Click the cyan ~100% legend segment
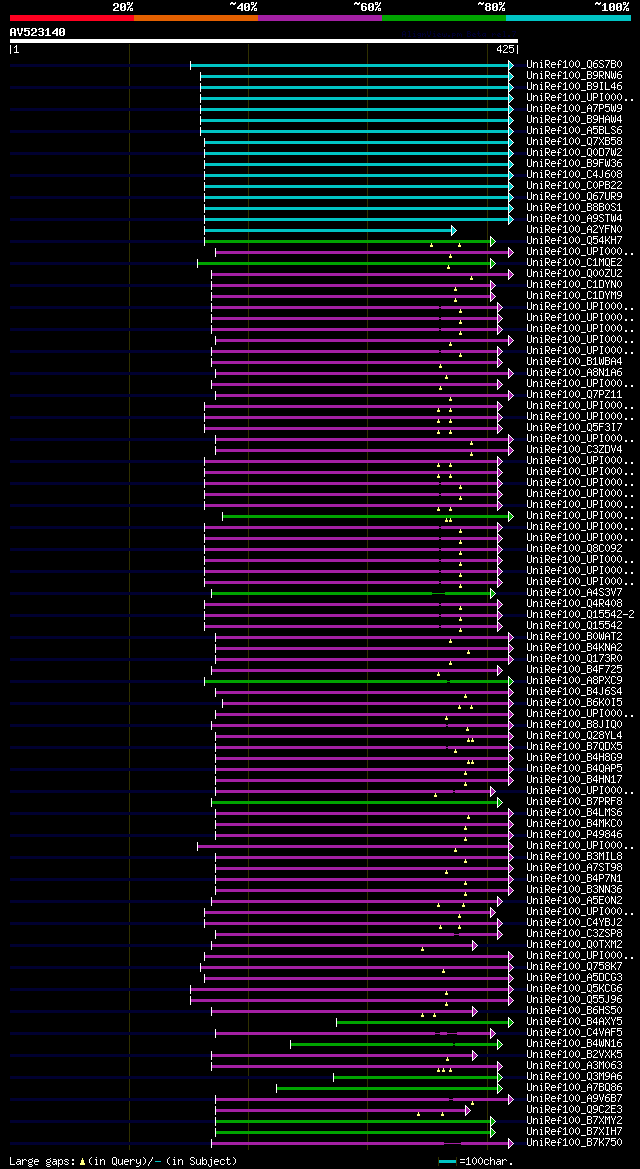 click(568, 17)
